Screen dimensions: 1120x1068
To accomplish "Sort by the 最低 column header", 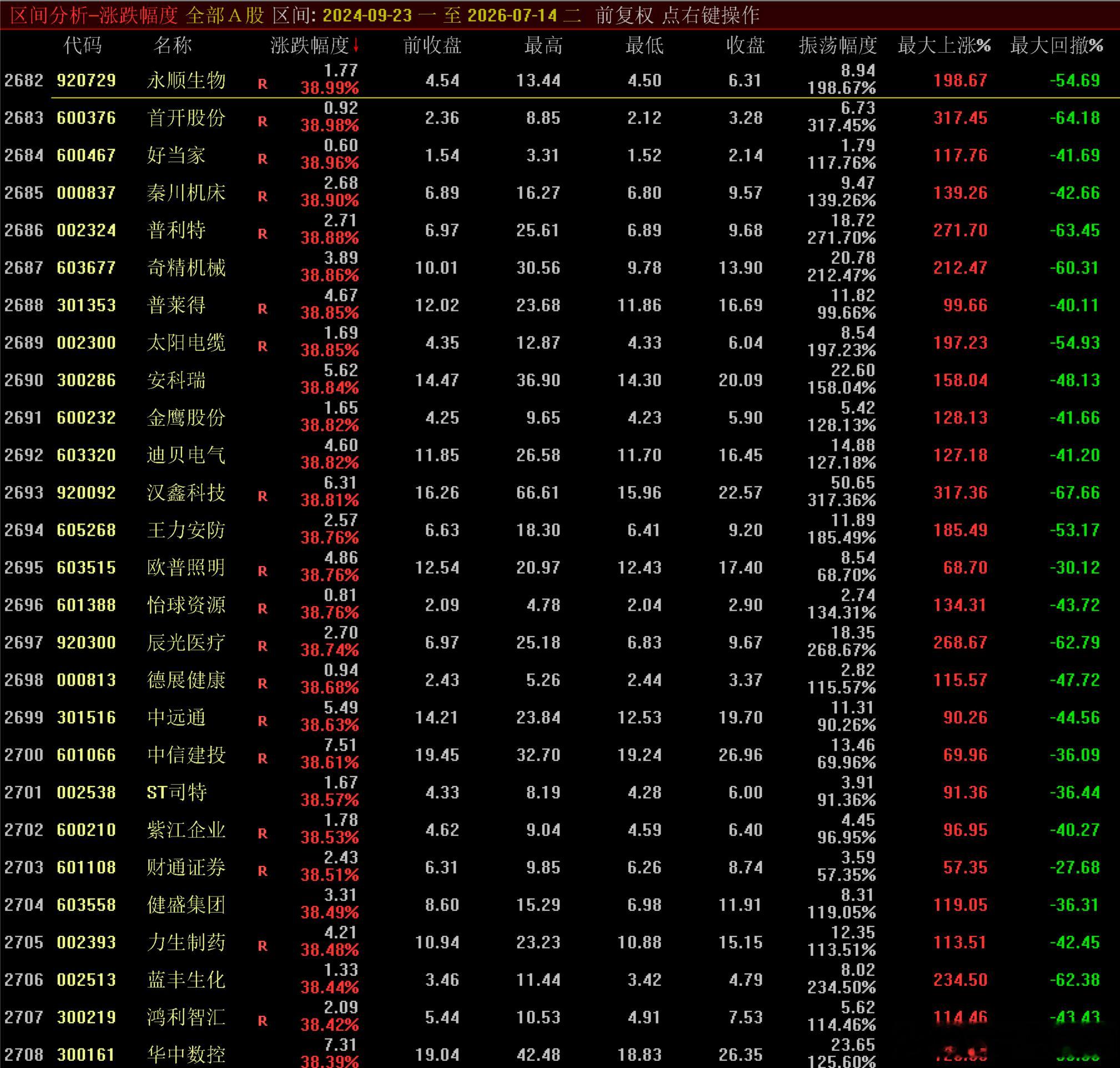I will point(644,46).
